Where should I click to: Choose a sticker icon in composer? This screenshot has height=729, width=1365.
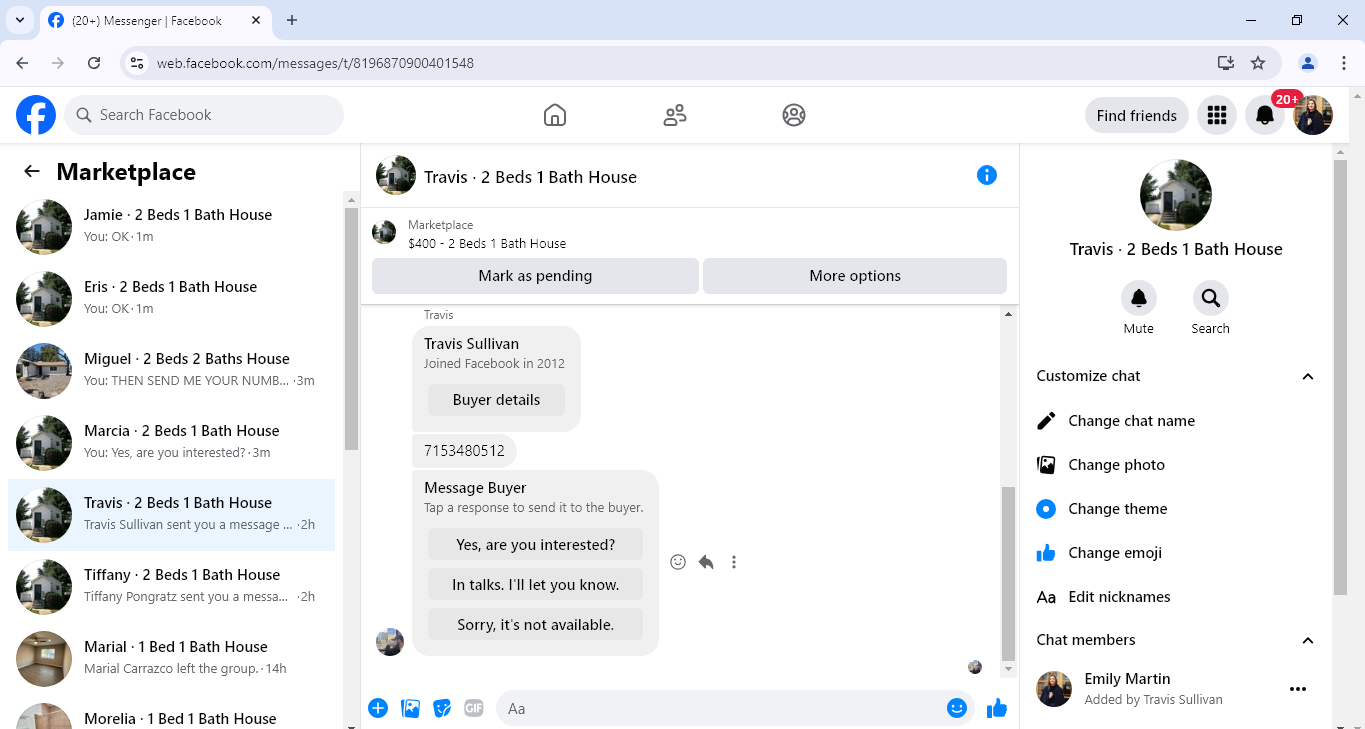[442, 708]
